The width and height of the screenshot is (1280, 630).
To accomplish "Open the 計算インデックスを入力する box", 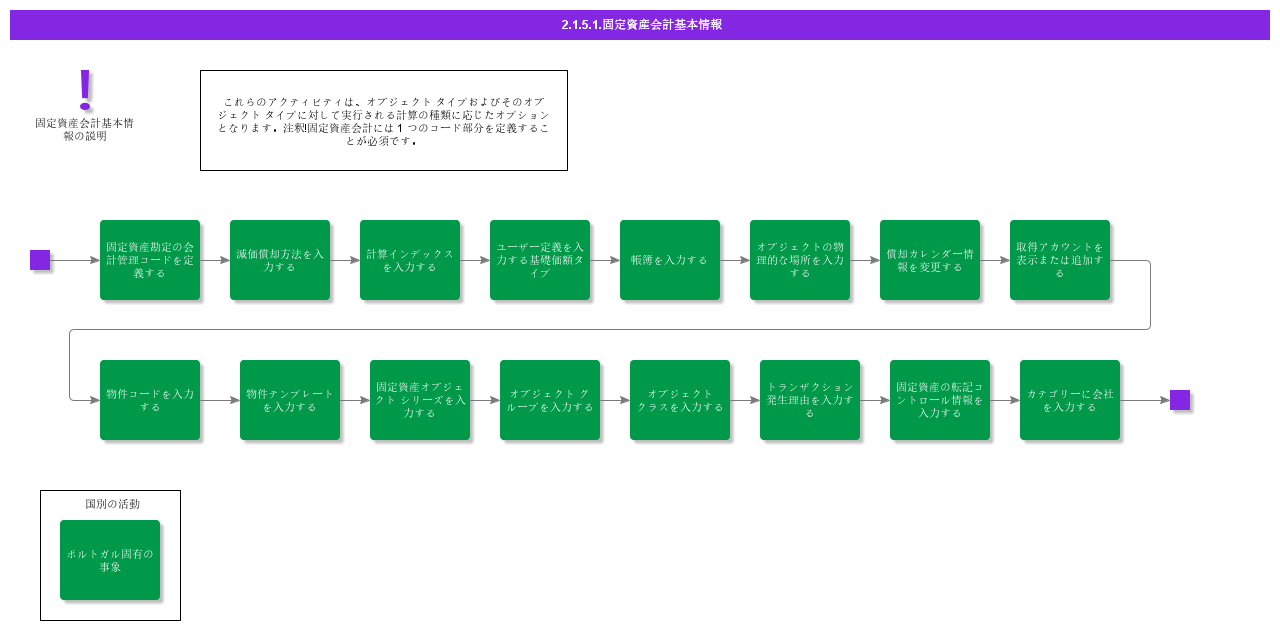I will [x=410, y=260].
